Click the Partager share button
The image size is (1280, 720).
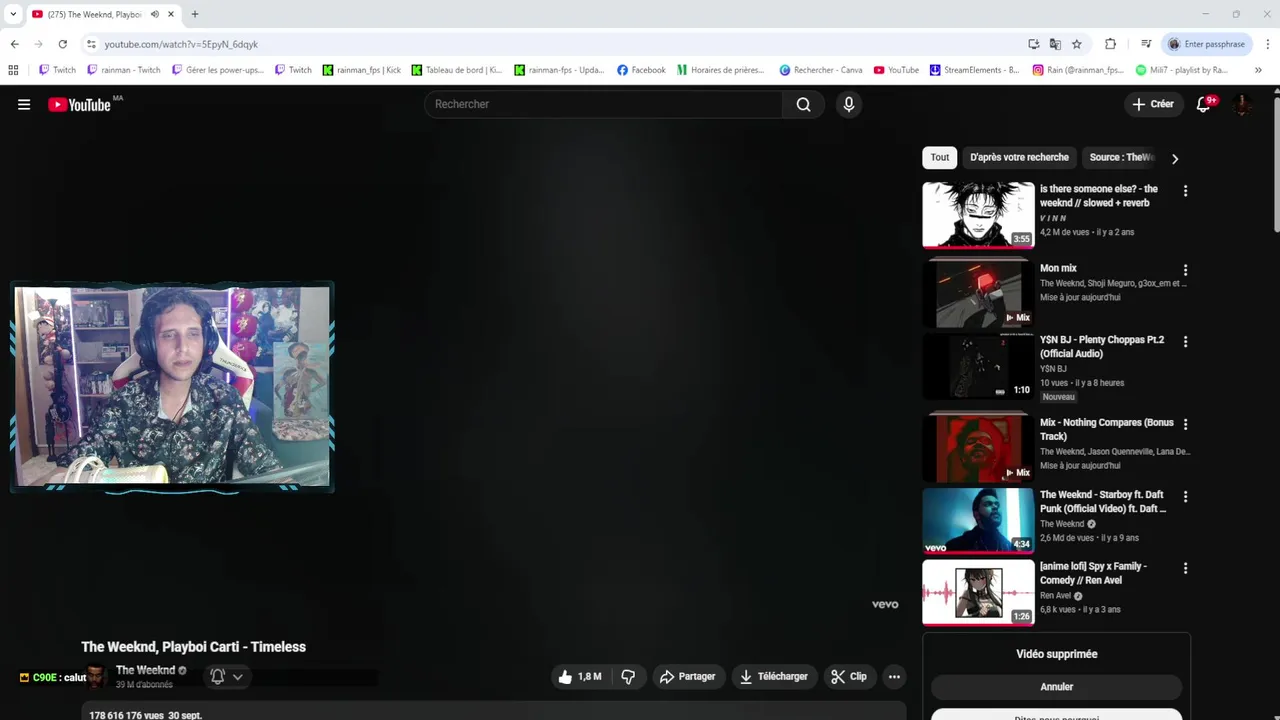[x=687, y=677]
